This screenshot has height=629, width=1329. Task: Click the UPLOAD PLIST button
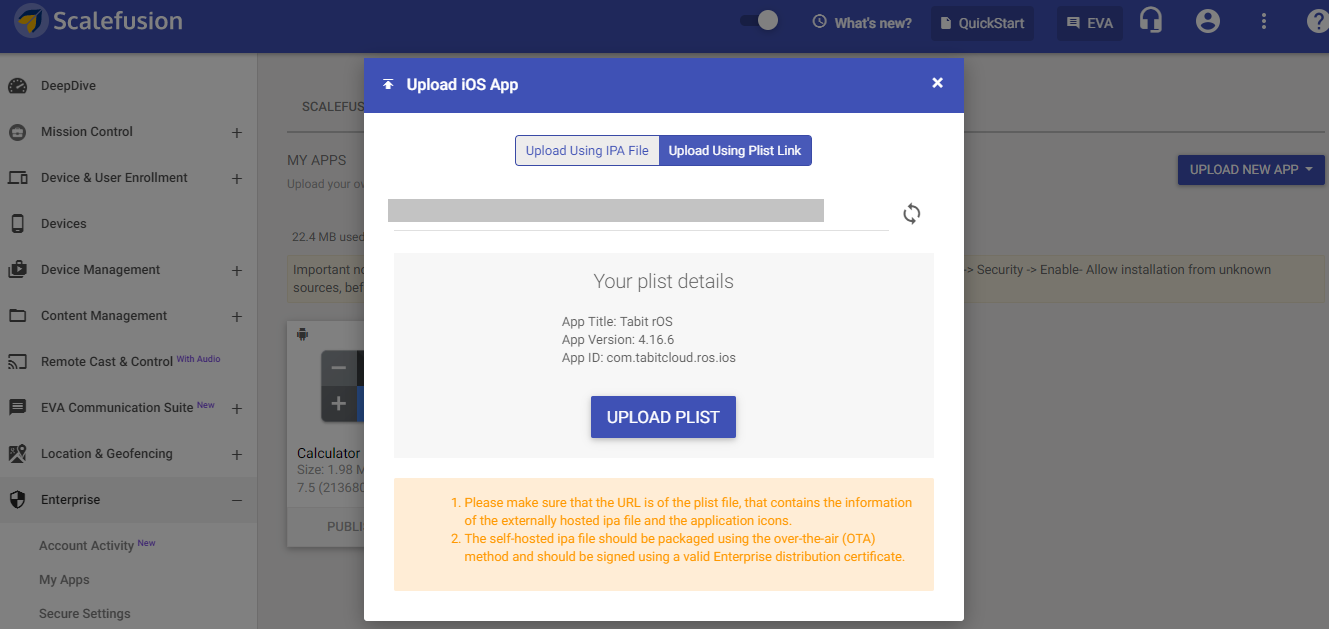663,417
